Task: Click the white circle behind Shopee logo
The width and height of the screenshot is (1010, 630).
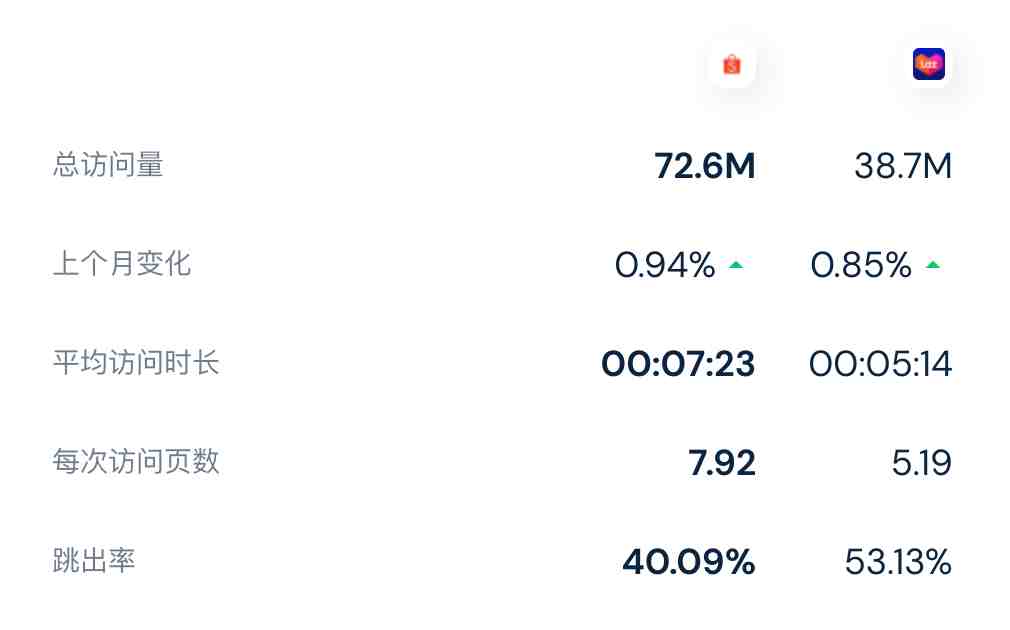Action: click(732, 64)
